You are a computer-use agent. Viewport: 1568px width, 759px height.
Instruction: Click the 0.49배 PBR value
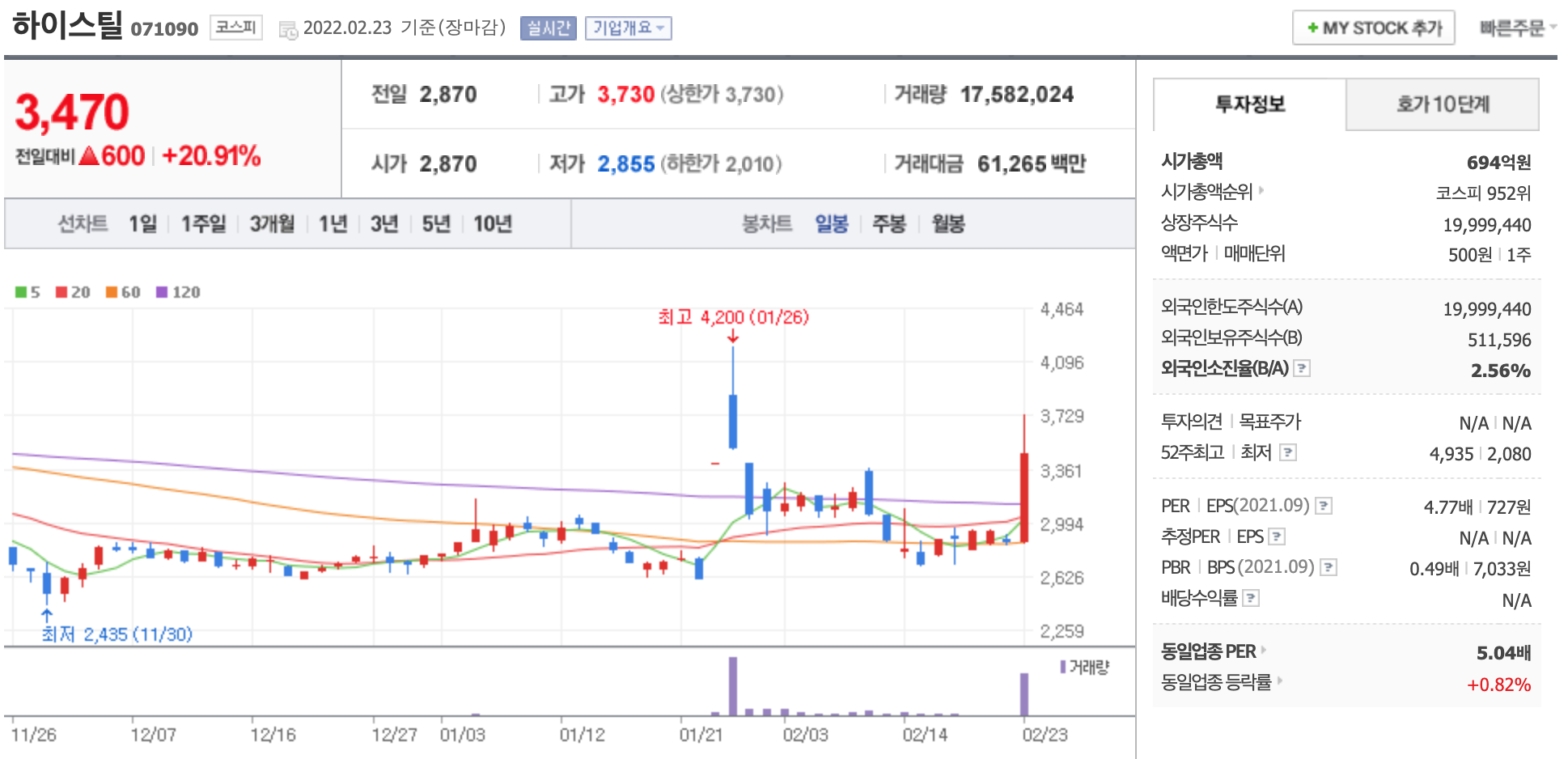(x=1435, y=569)
